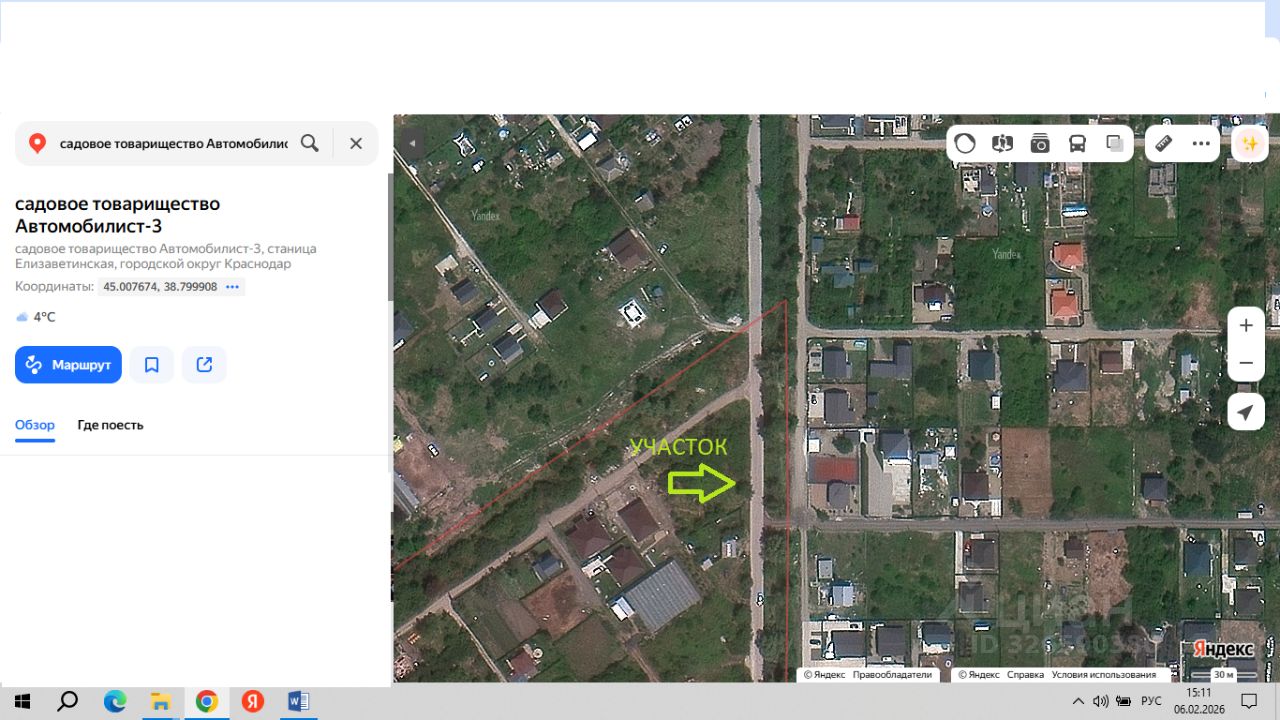Switch to the Где поесть tab
Viewport: 1280px width, 720px height.
coord(110,425)
